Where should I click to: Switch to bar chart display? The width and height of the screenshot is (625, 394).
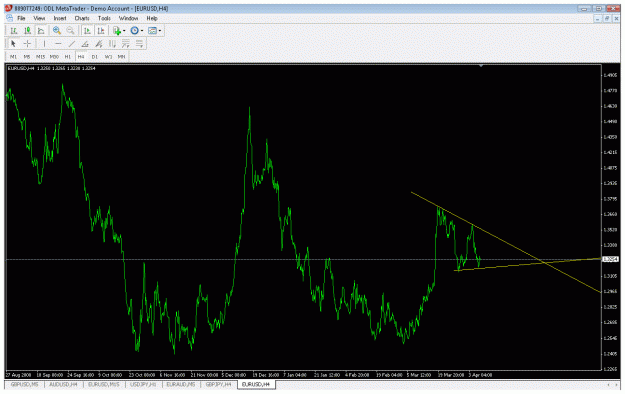[14, 31]
